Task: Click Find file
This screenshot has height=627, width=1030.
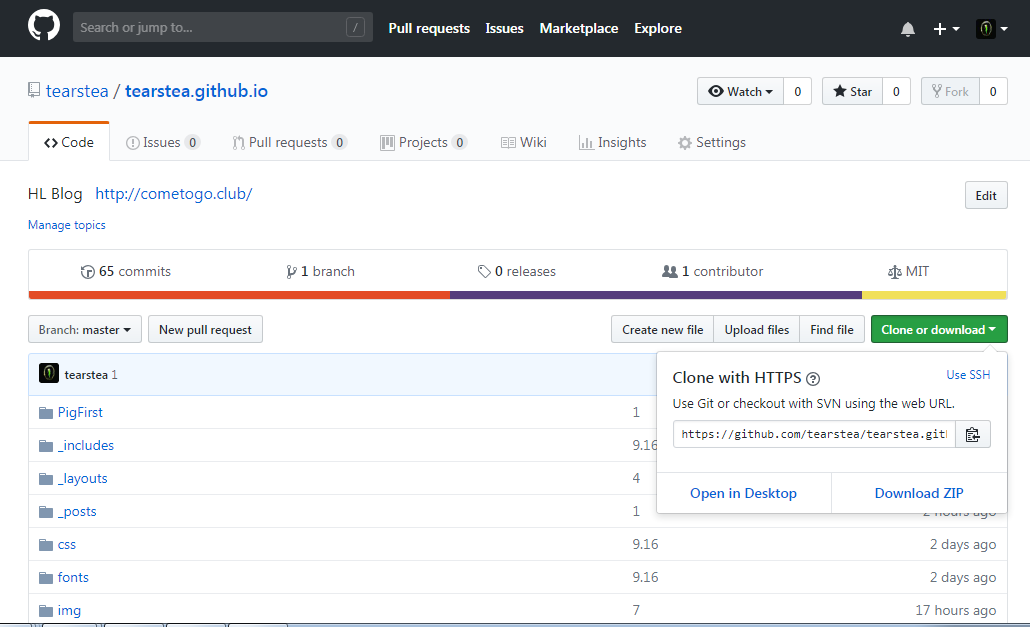Action: (832, 330)
